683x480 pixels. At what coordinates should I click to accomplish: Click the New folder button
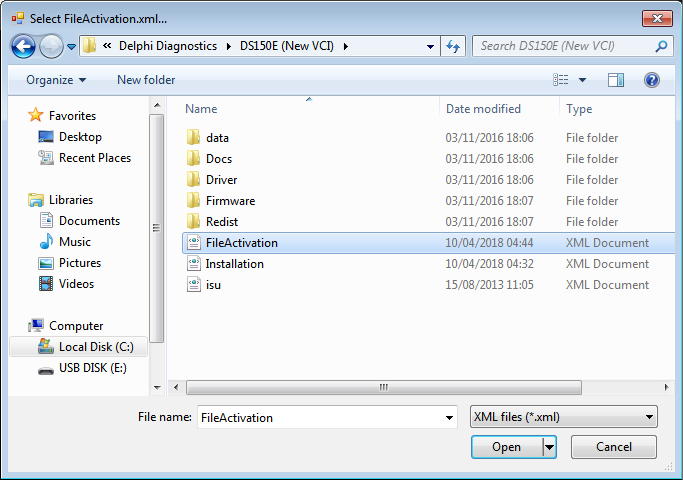point(146,80)
